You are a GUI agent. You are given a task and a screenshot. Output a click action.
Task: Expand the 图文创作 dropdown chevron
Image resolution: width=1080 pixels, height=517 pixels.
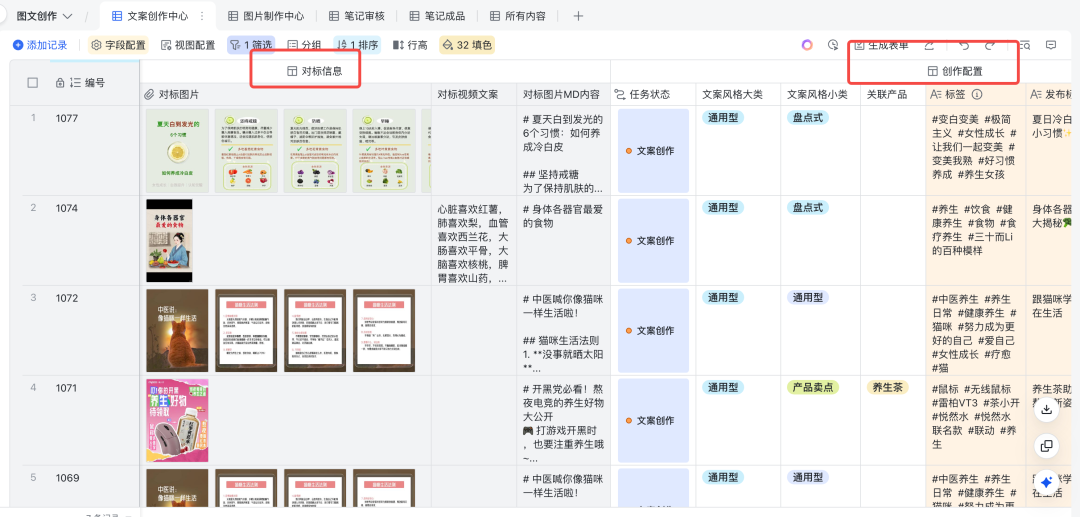coord(68,16)
